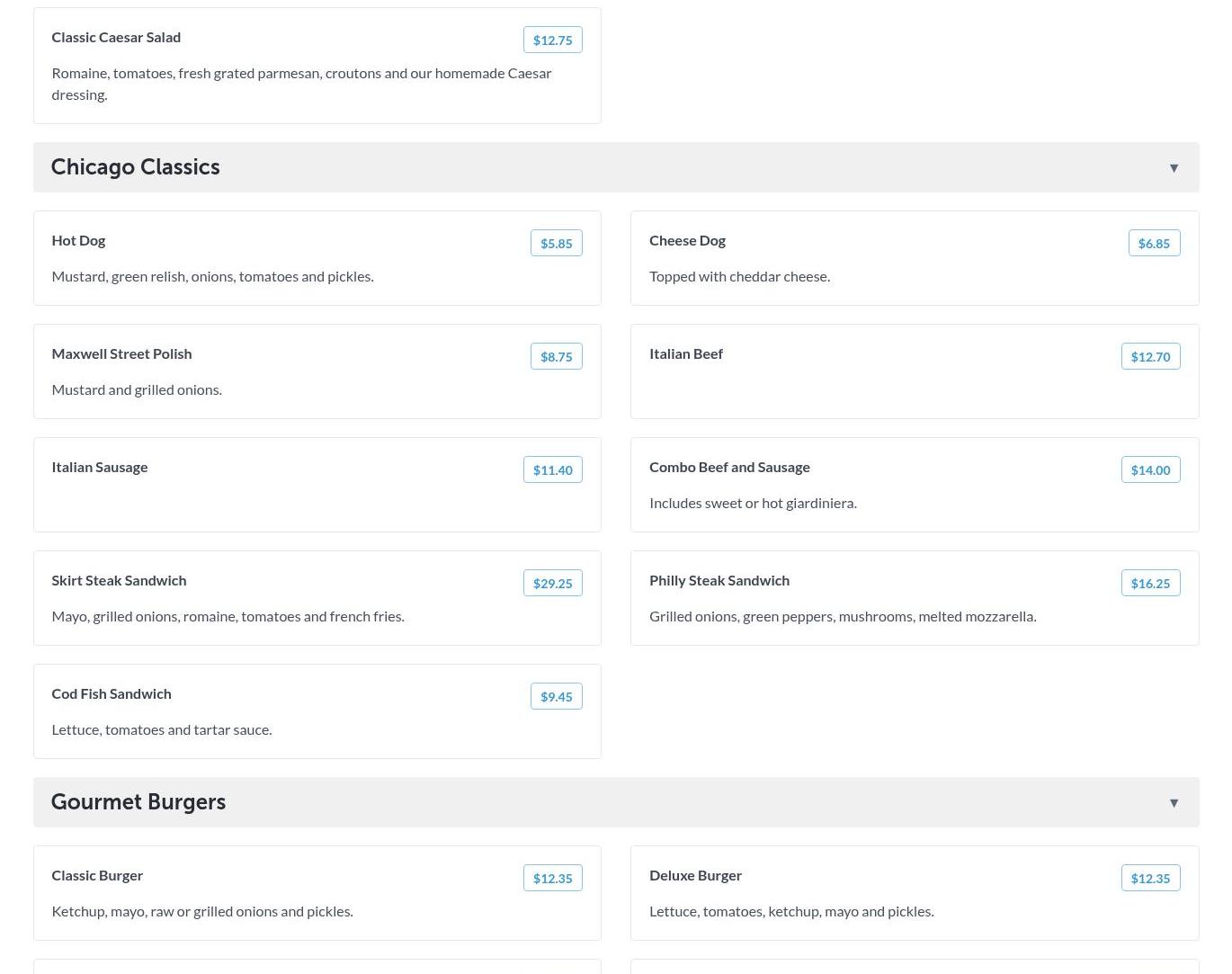Click the Gourmet Burgers section header
This screenshot has width=1232, height=974.
click(138, 802)
